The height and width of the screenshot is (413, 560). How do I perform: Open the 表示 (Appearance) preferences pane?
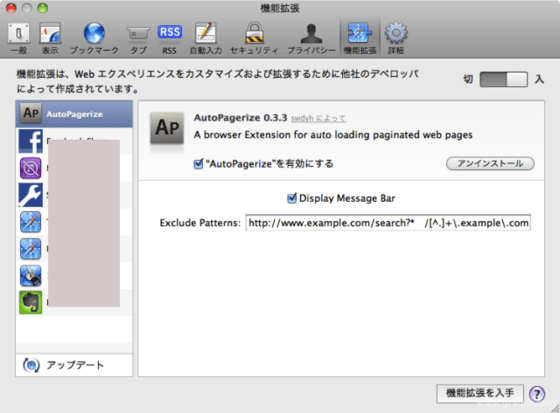click(50, 38)
